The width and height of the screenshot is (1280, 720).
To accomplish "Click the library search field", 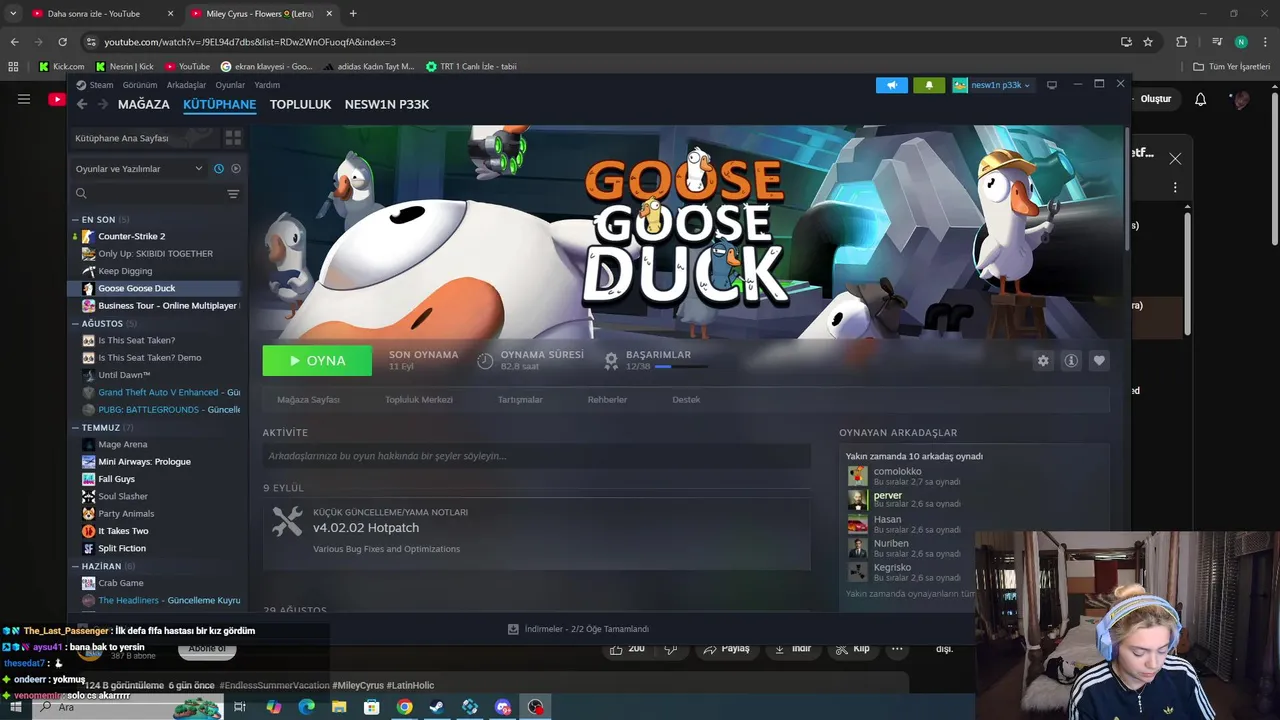I will pyautogui.click(x=150, y=194).
